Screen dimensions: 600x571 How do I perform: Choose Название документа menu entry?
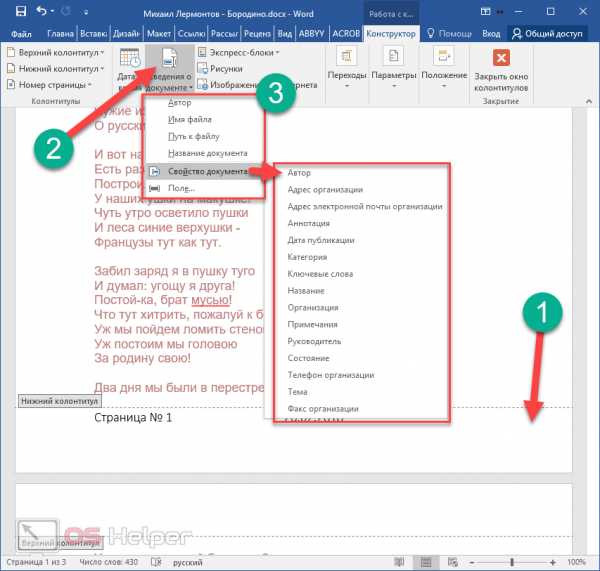[208, 153]
